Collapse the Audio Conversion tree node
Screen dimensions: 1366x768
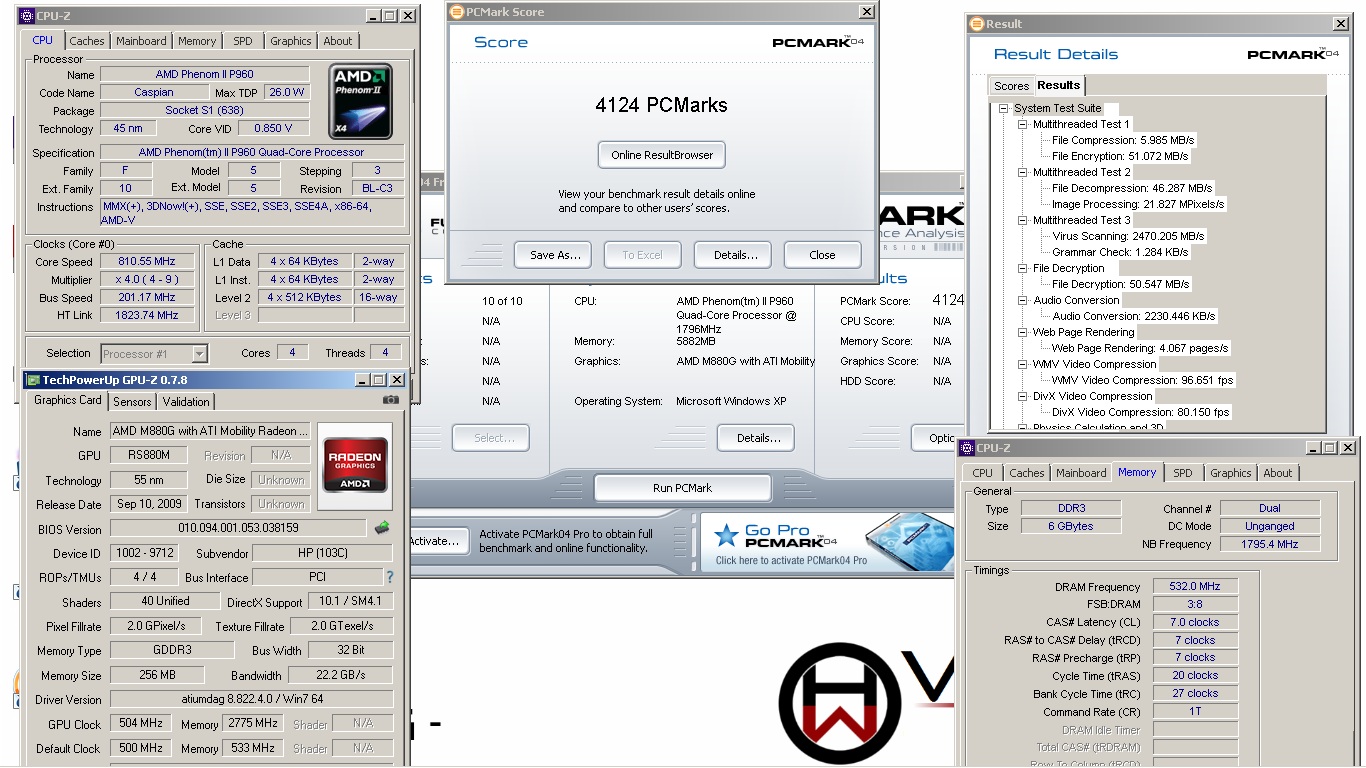(x=1022, y=300)
